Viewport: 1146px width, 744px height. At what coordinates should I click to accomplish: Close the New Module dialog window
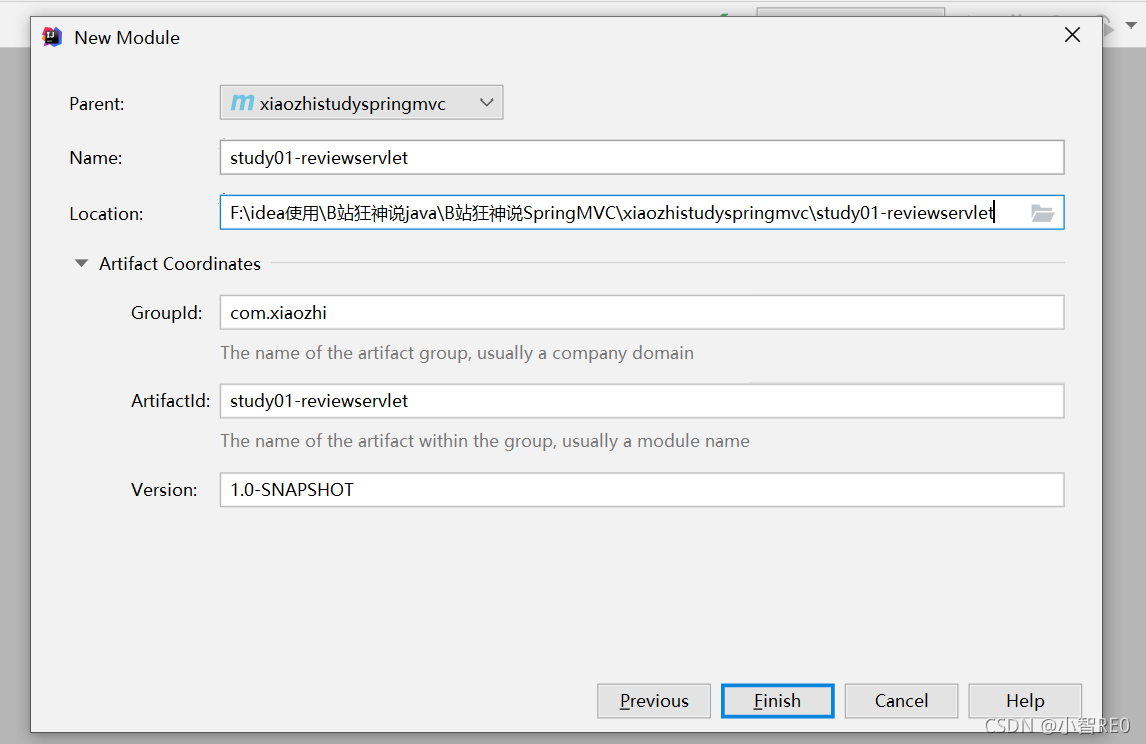tap(1072, 35)
